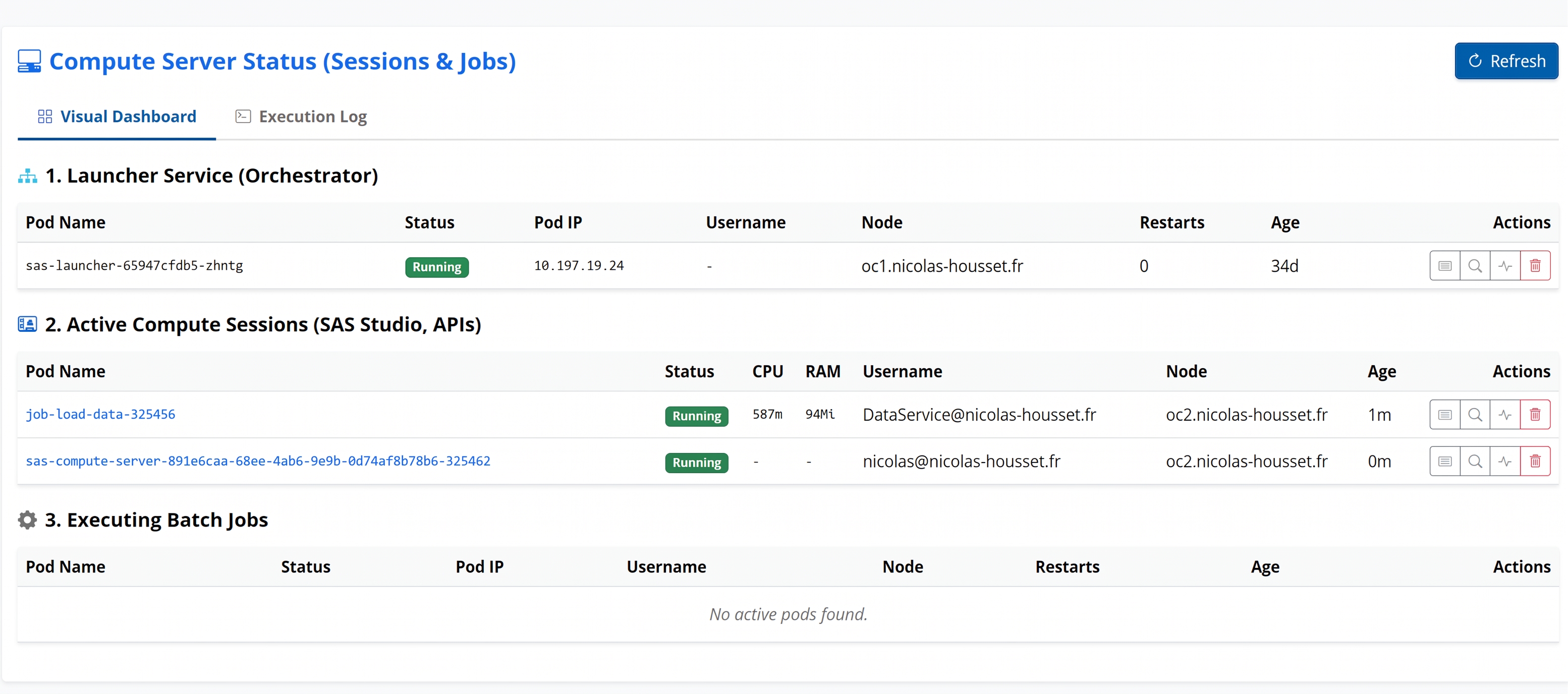Open activity pulse icon for sas-launcher pod

(1505, 266)
